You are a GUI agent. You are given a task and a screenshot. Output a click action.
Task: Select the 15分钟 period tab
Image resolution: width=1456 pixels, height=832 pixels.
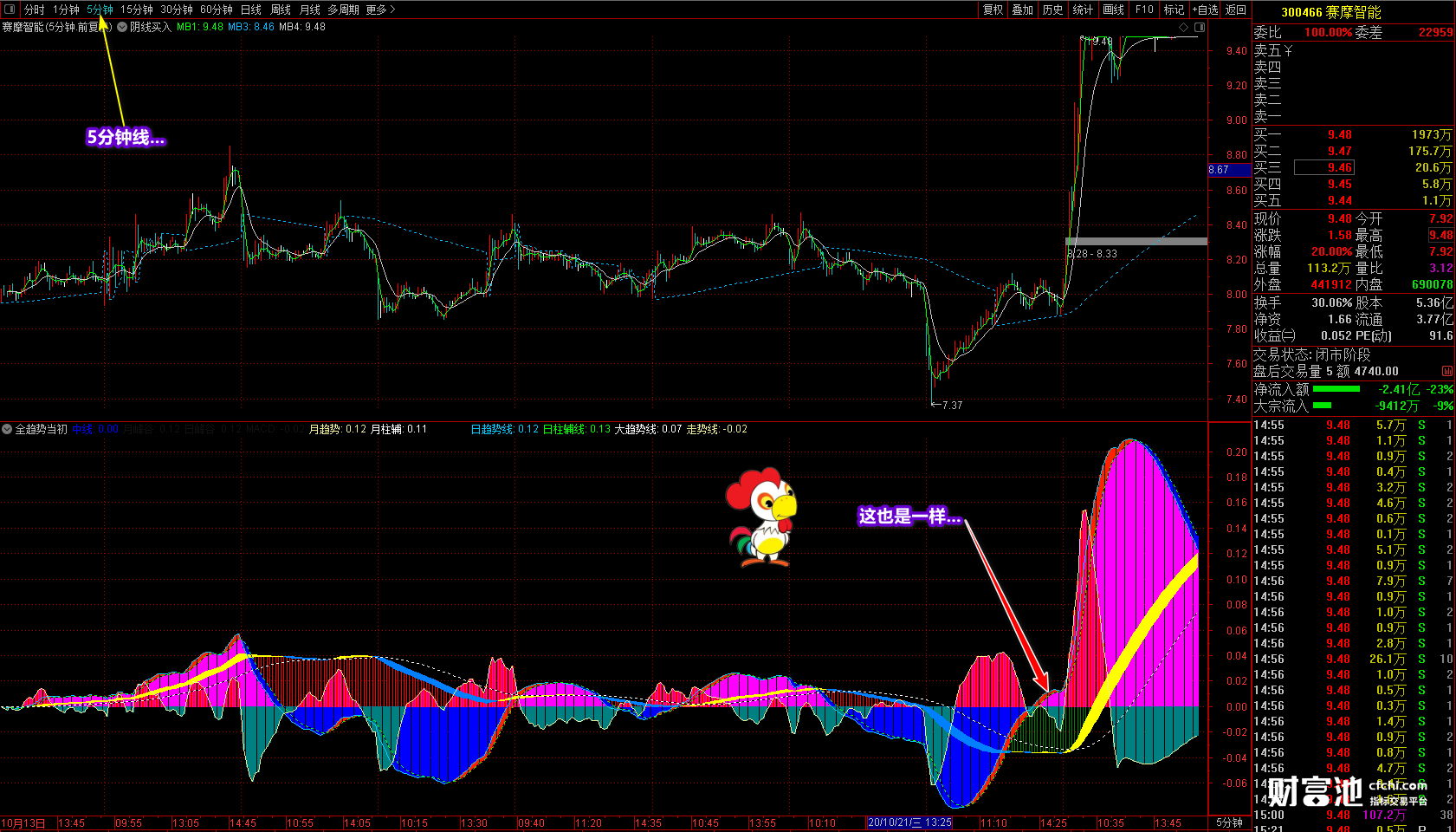click(136, 10)
